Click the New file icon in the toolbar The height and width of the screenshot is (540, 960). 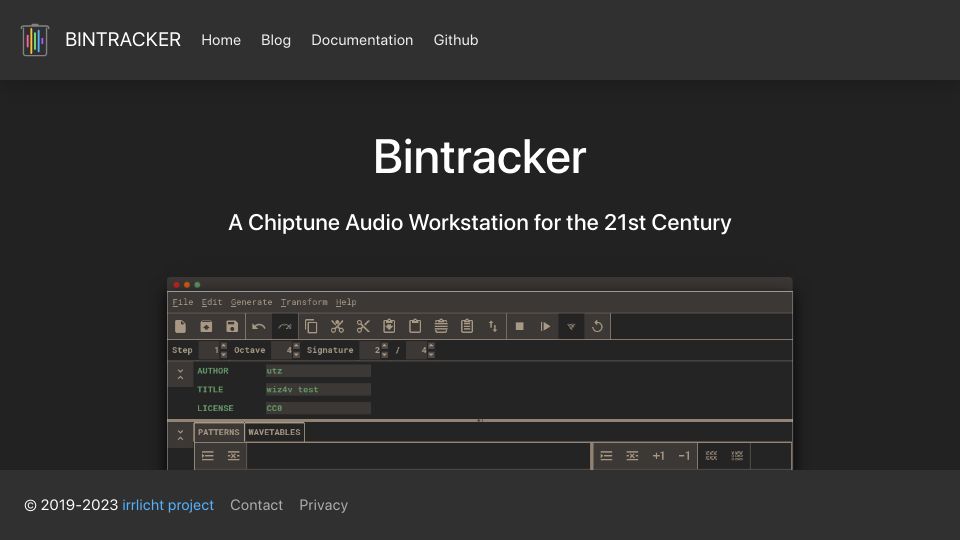point(181,326)
